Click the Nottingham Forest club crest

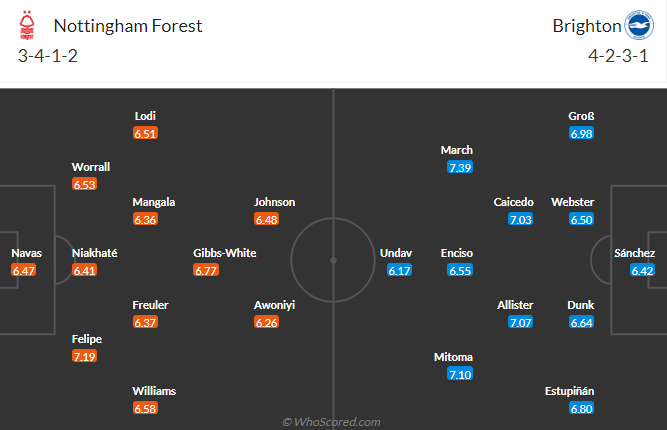(x=27, y=26)
